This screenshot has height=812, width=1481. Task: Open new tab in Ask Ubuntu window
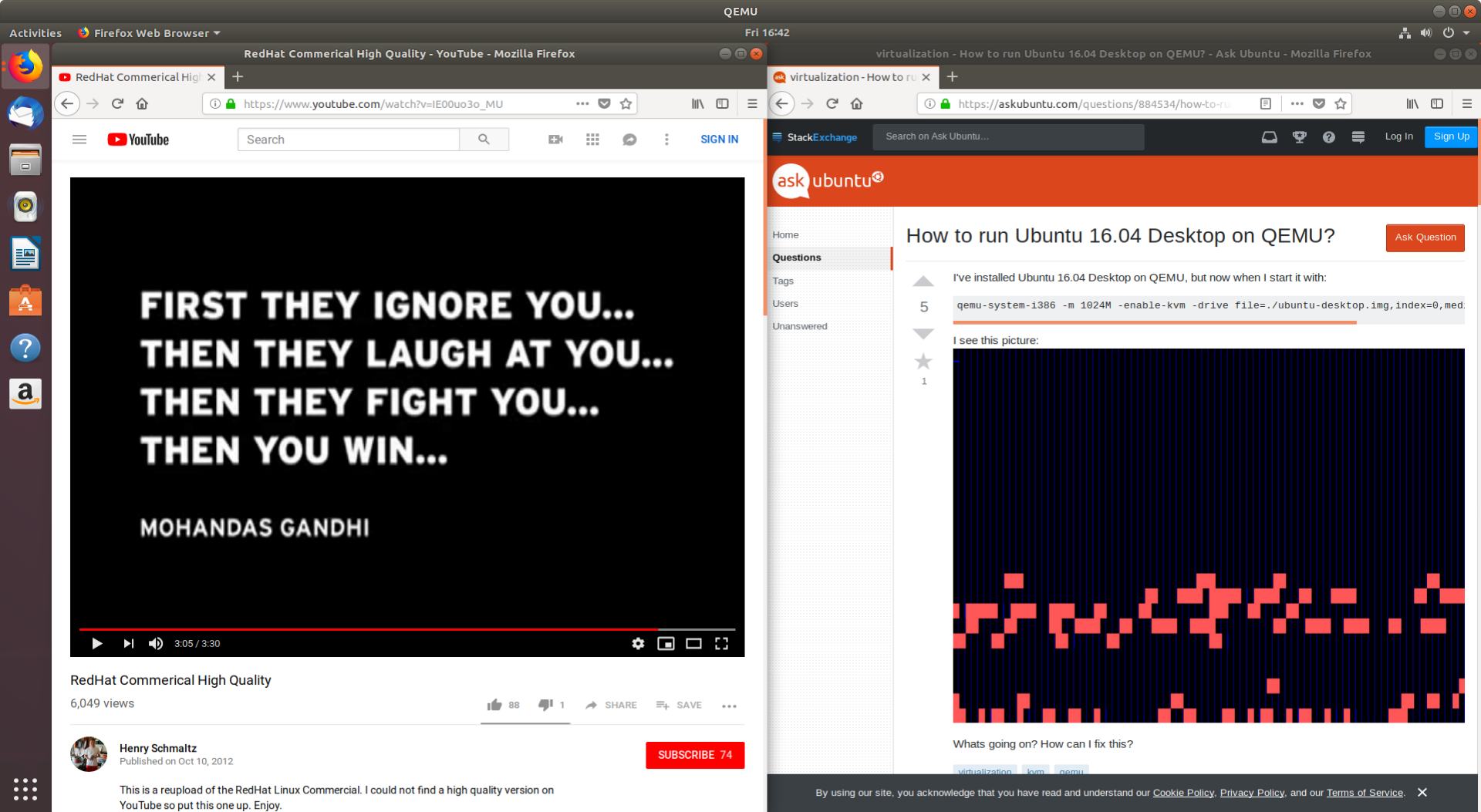953,76
